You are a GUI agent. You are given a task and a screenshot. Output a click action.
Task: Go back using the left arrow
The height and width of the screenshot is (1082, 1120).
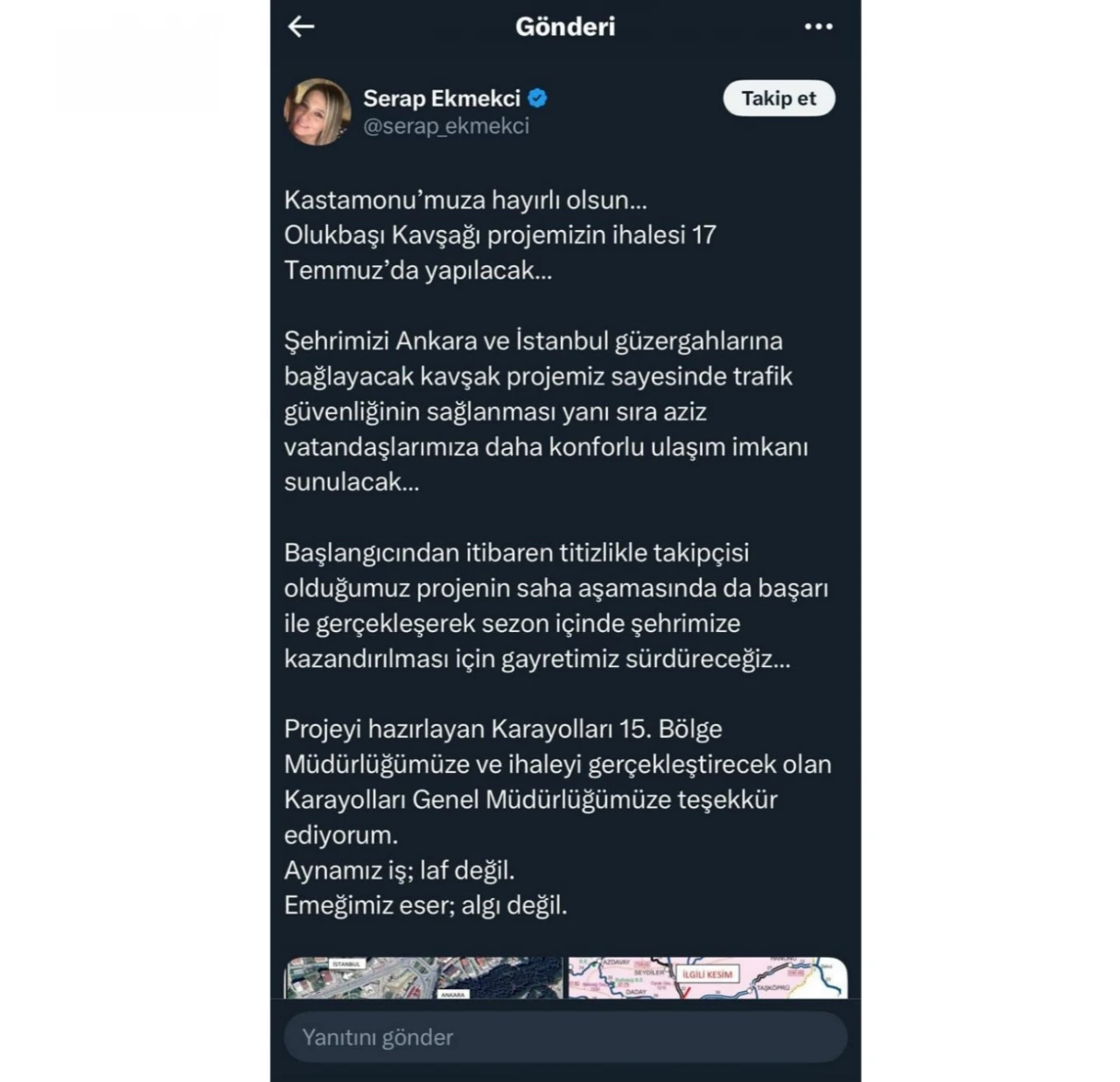click(301, 26)
